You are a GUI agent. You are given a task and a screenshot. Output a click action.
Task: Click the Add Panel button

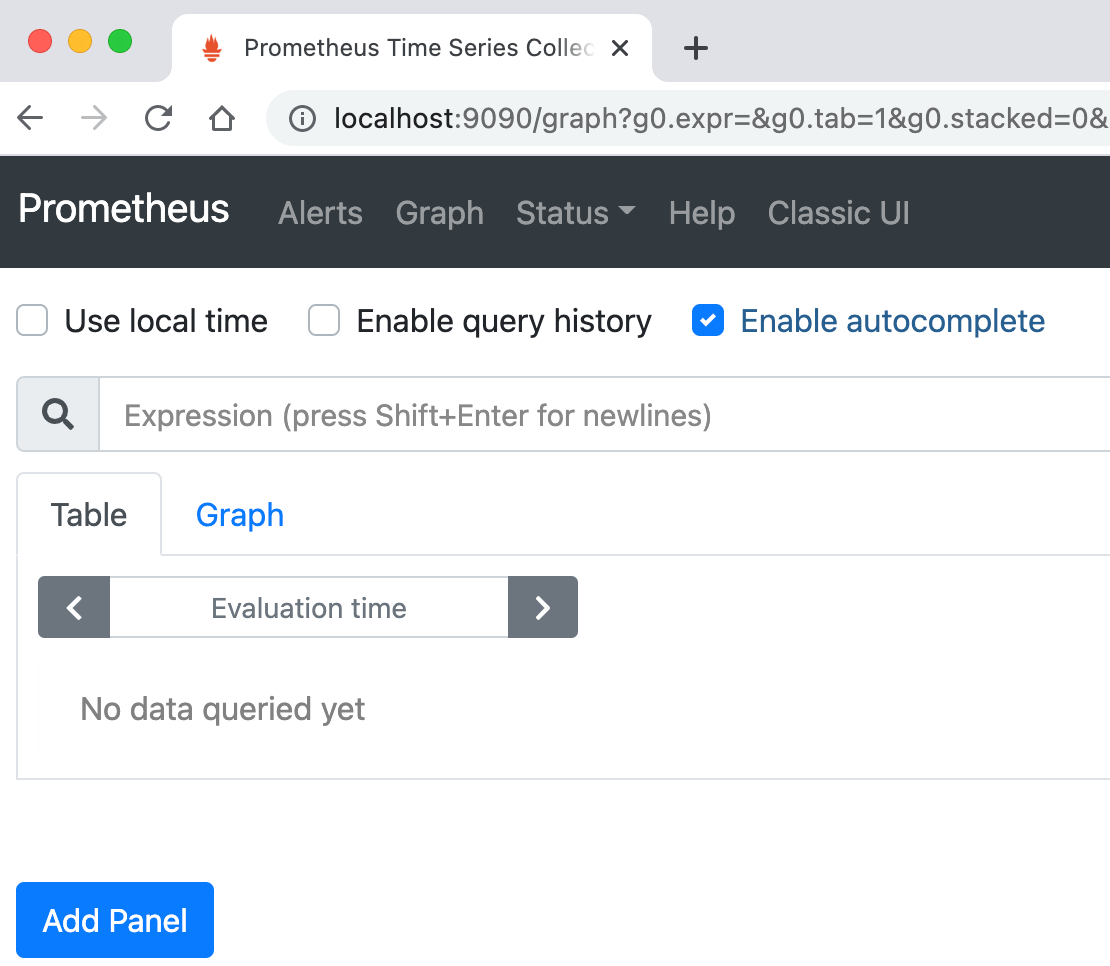point(115,920)
